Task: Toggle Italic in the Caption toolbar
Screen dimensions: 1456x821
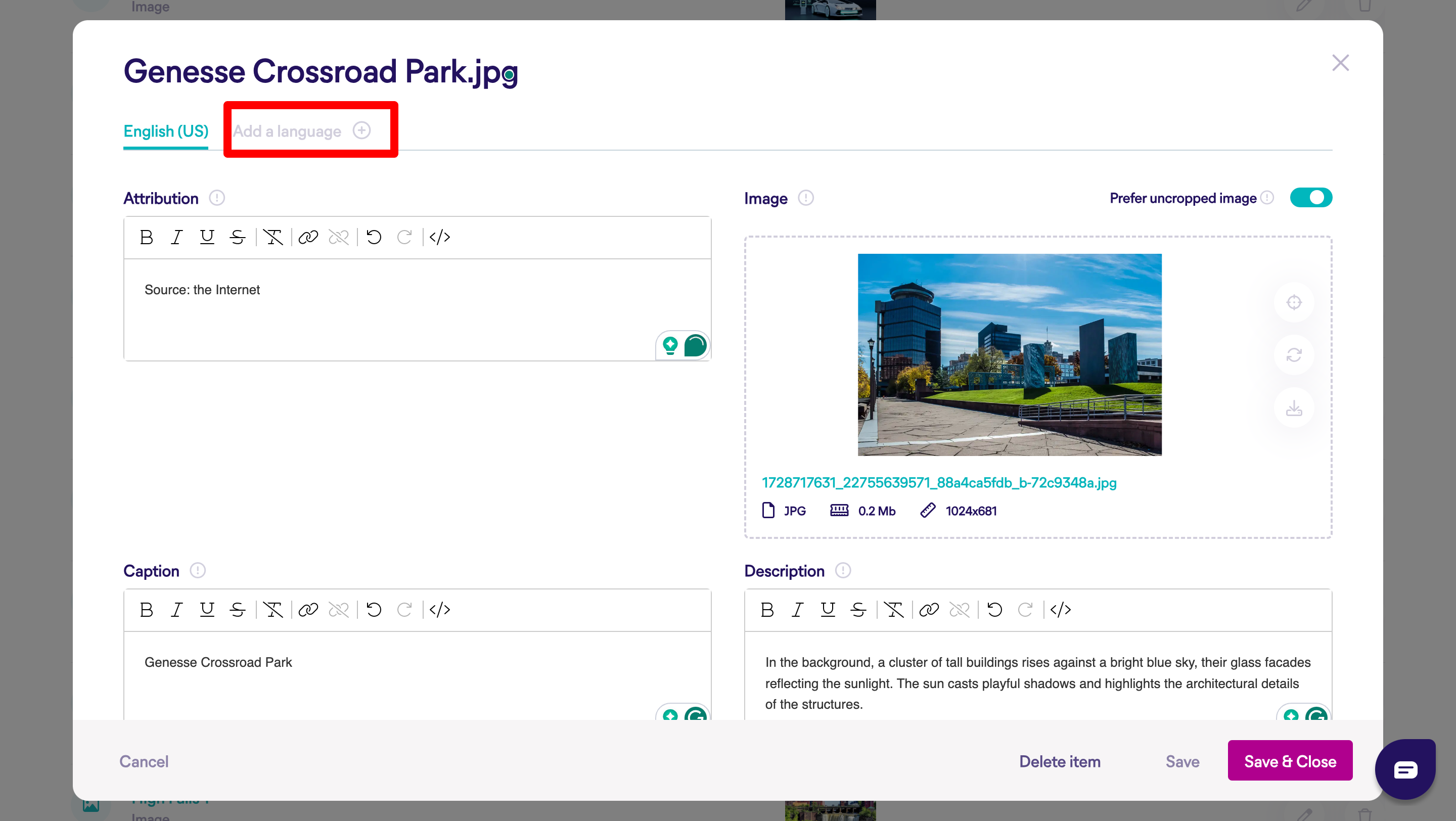Action: (177, 610)
